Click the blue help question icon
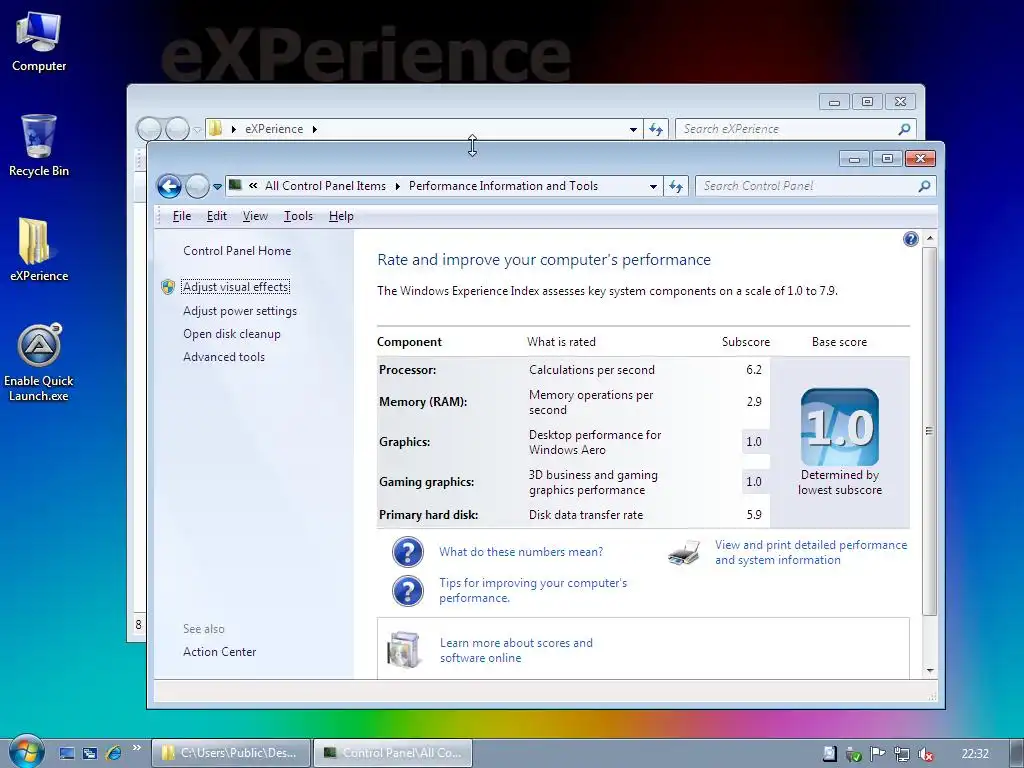Image resolution: width=1024 pixels, height=768 pixels. click(910, 239)
